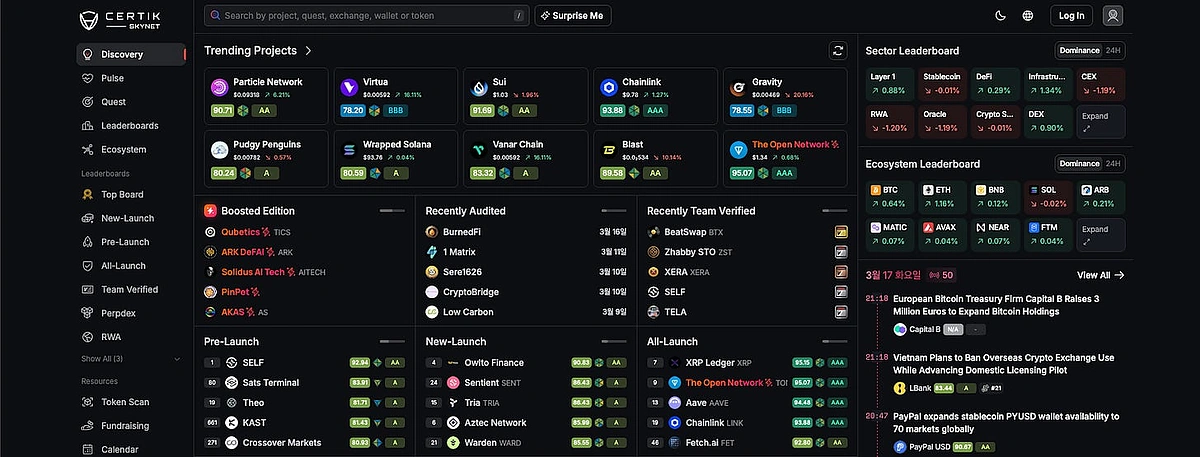
Task: Switch Sector Leaderboard to 24H view
Action: coord(1113,51)
